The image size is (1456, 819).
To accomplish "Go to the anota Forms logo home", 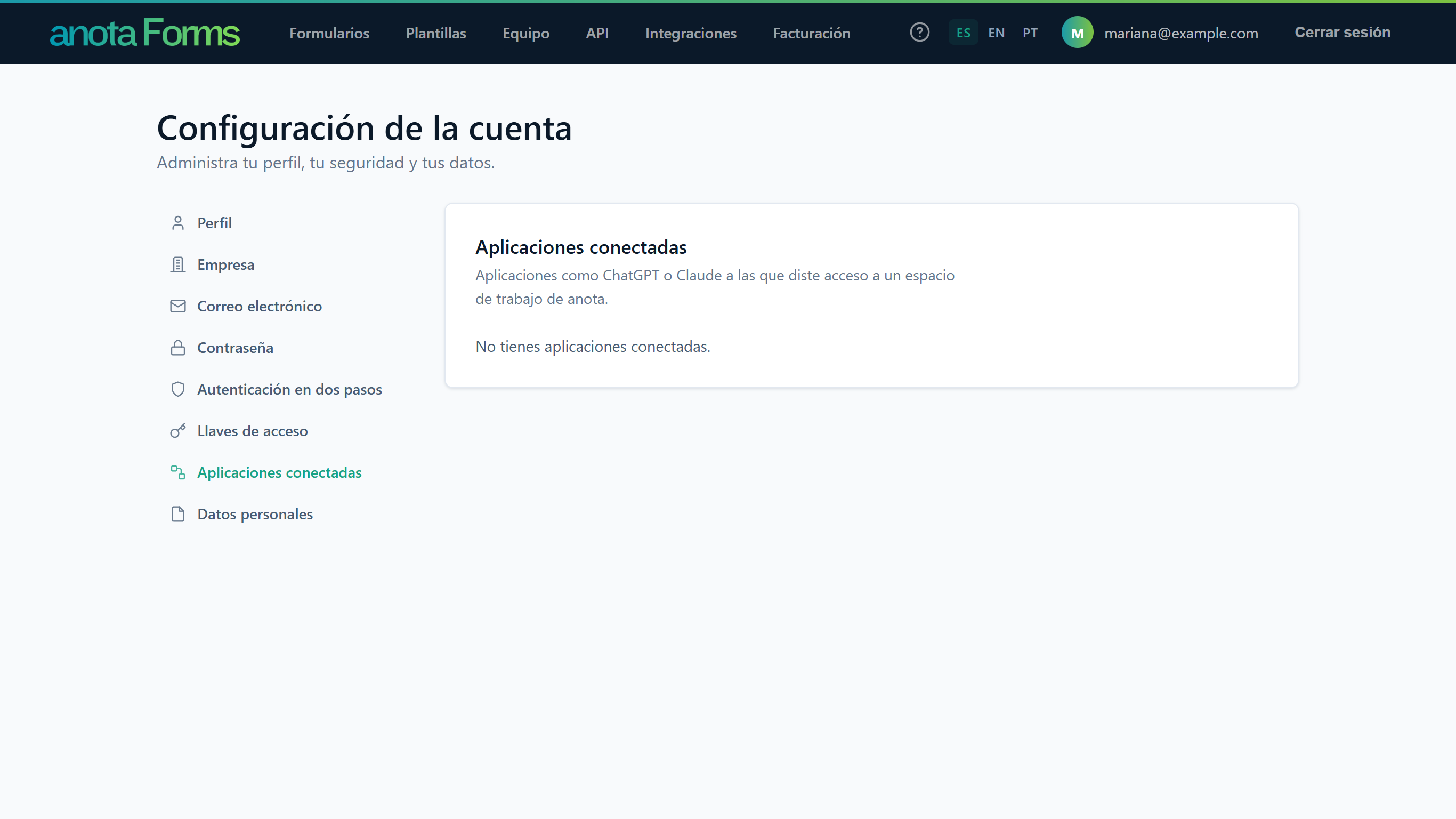I will click(x=145, y=32).
